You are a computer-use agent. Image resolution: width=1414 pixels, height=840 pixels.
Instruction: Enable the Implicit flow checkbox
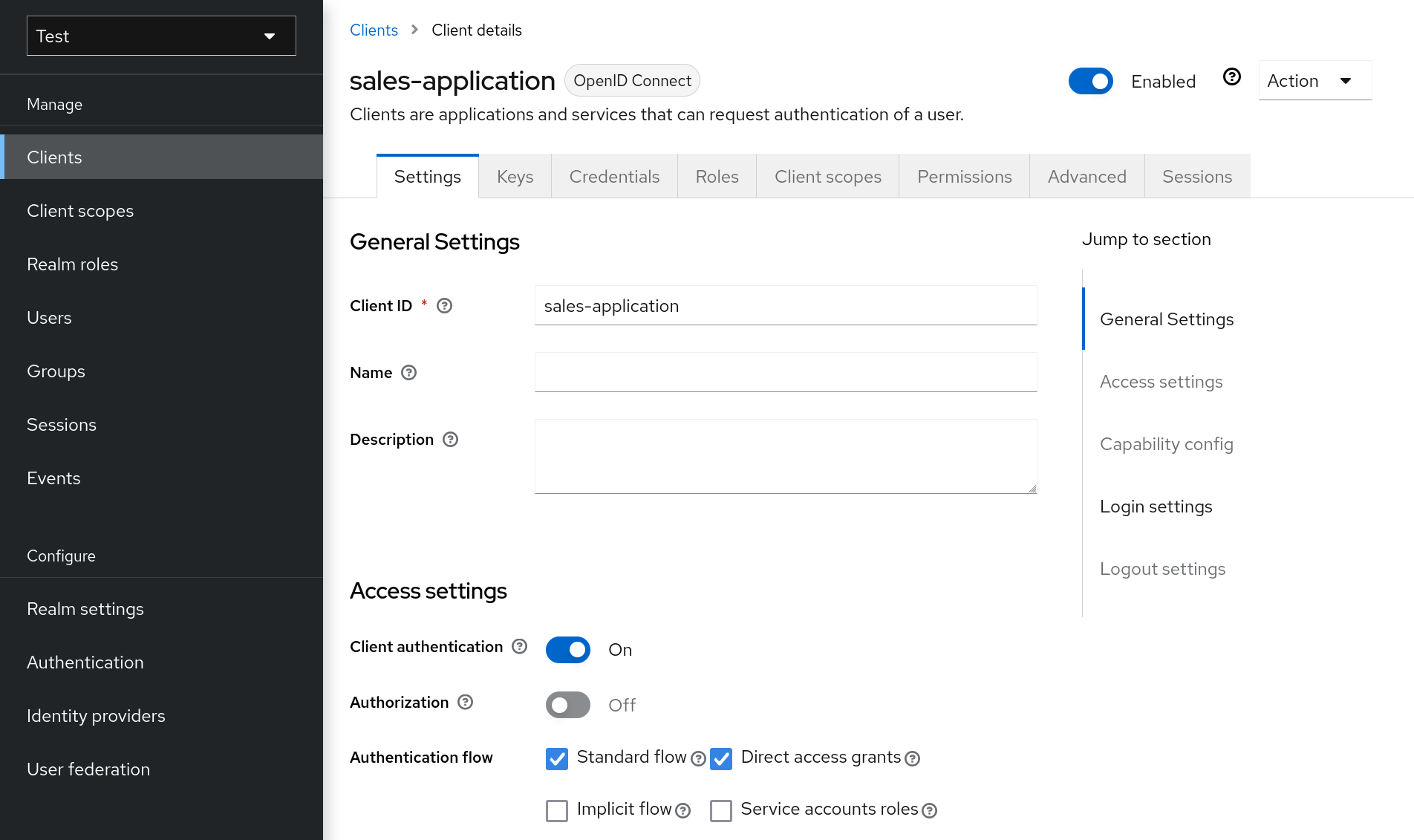coord(556,811)
